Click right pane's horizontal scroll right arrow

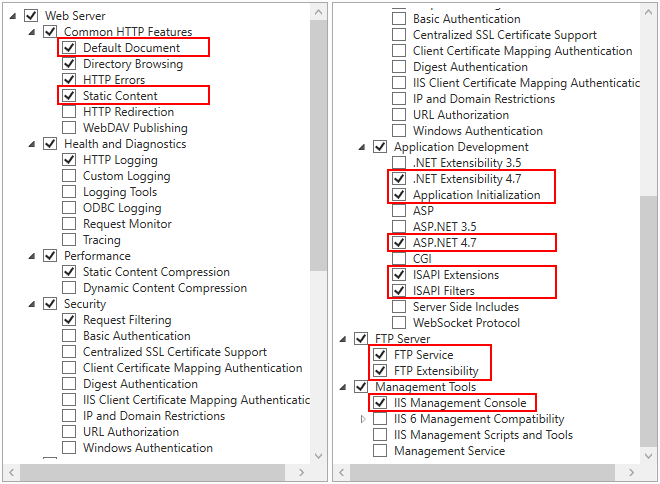pyautogui.click(x=631, y=473)
